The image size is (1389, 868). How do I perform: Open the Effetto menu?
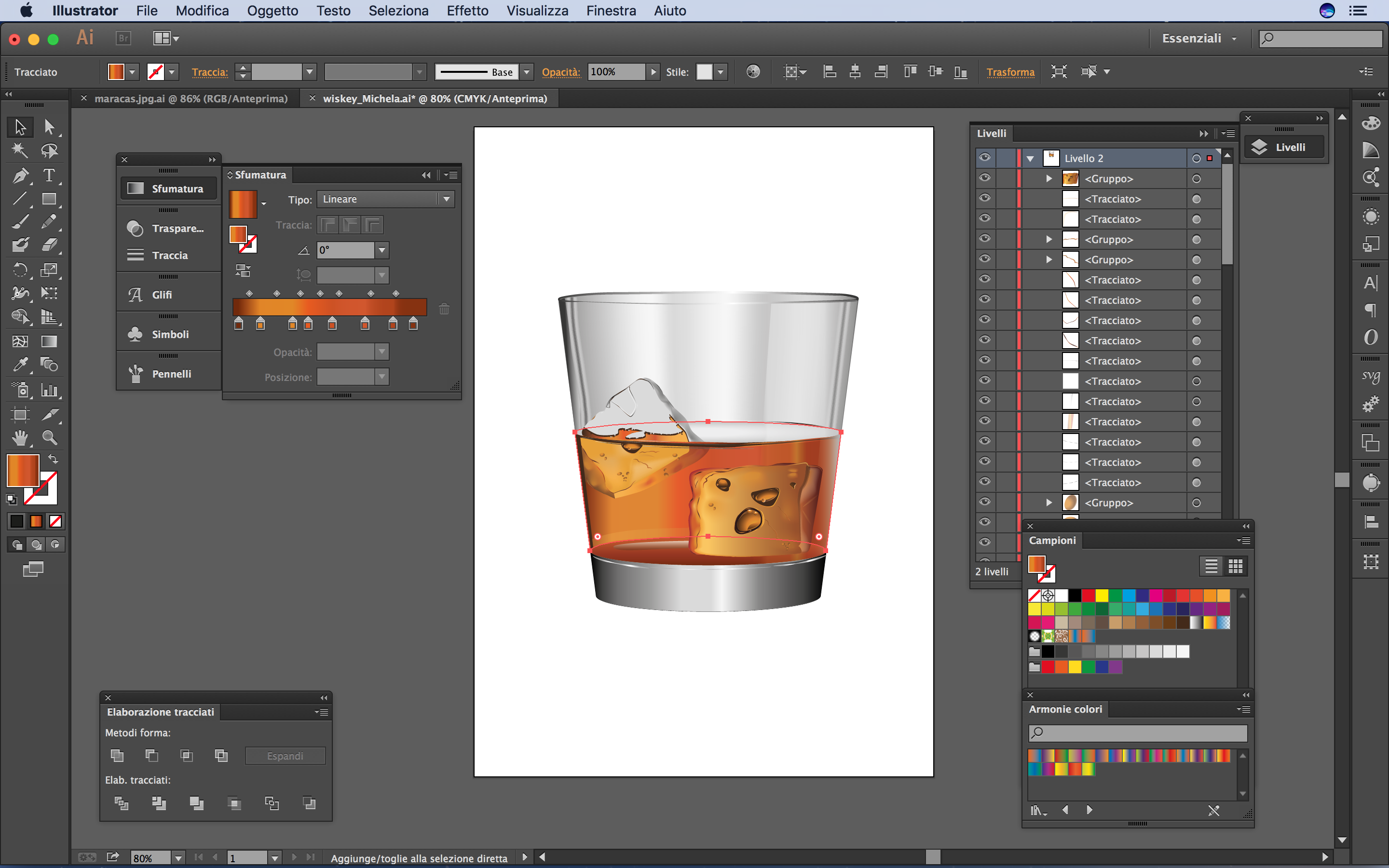[x=467, y=11]
